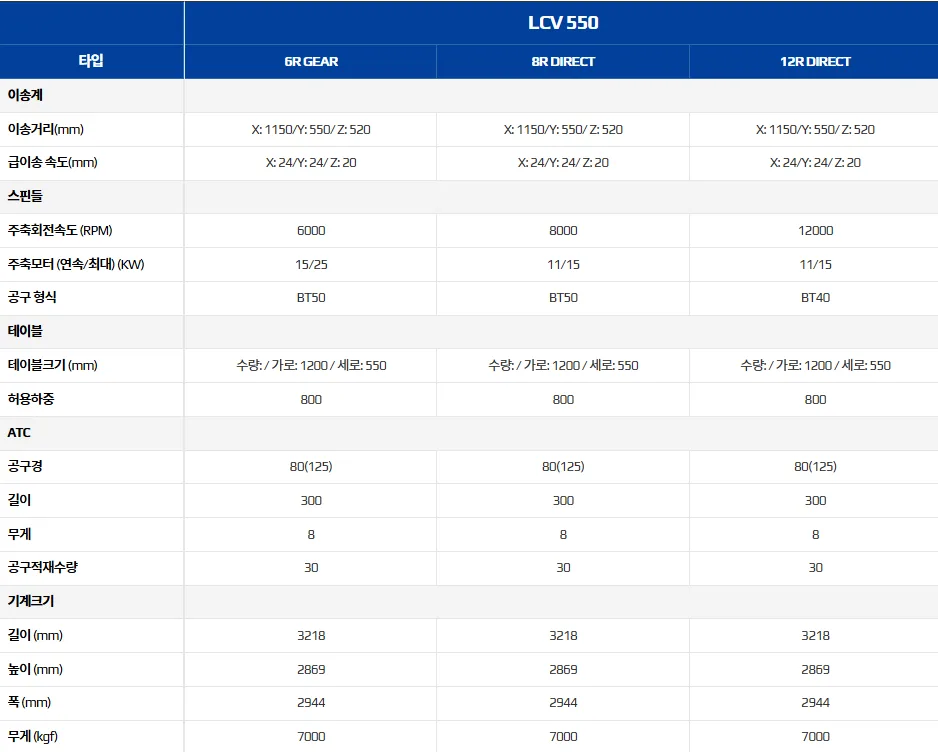Select the 12R DIRECT column header
The height and width of the screenshot is (752, 938).
(x=815, y=62)
